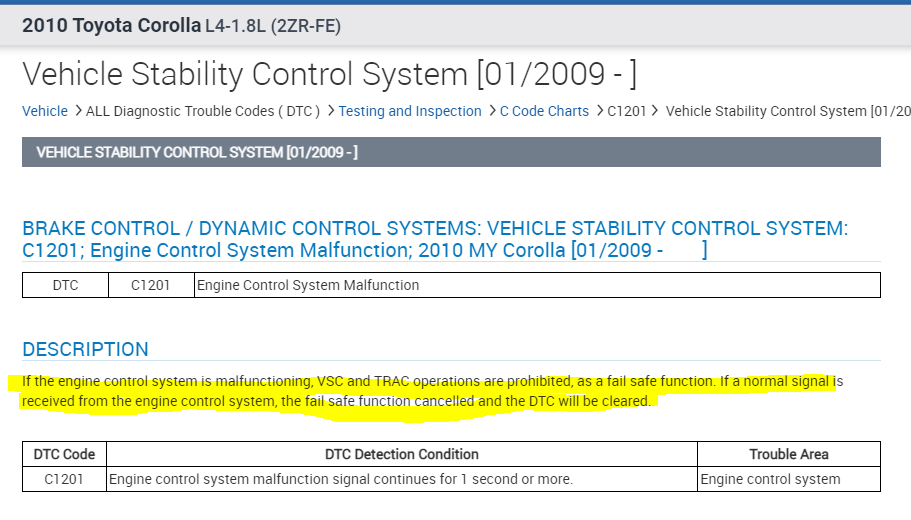Click the chevron after Testing and Inspection
Screen dimensions: 911x520
[491, 111]
